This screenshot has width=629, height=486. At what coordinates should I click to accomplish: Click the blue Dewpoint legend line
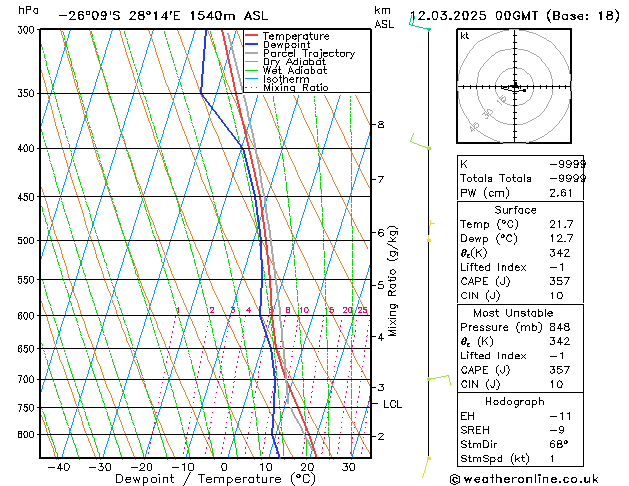252,45
